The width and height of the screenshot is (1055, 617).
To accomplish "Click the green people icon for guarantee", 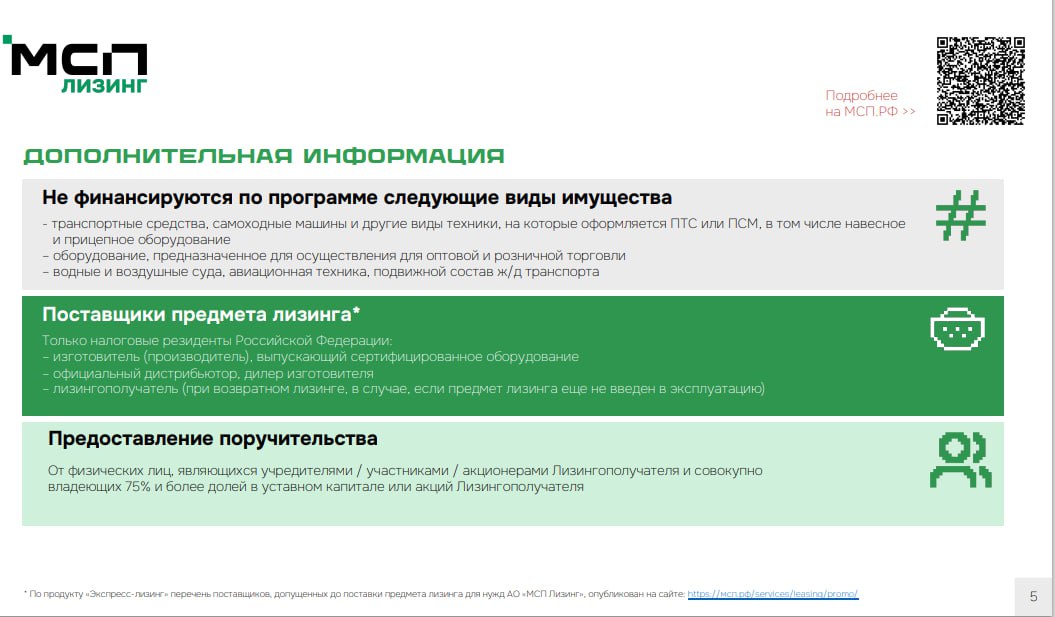I will pyautogui.click(x=959, y=460).
